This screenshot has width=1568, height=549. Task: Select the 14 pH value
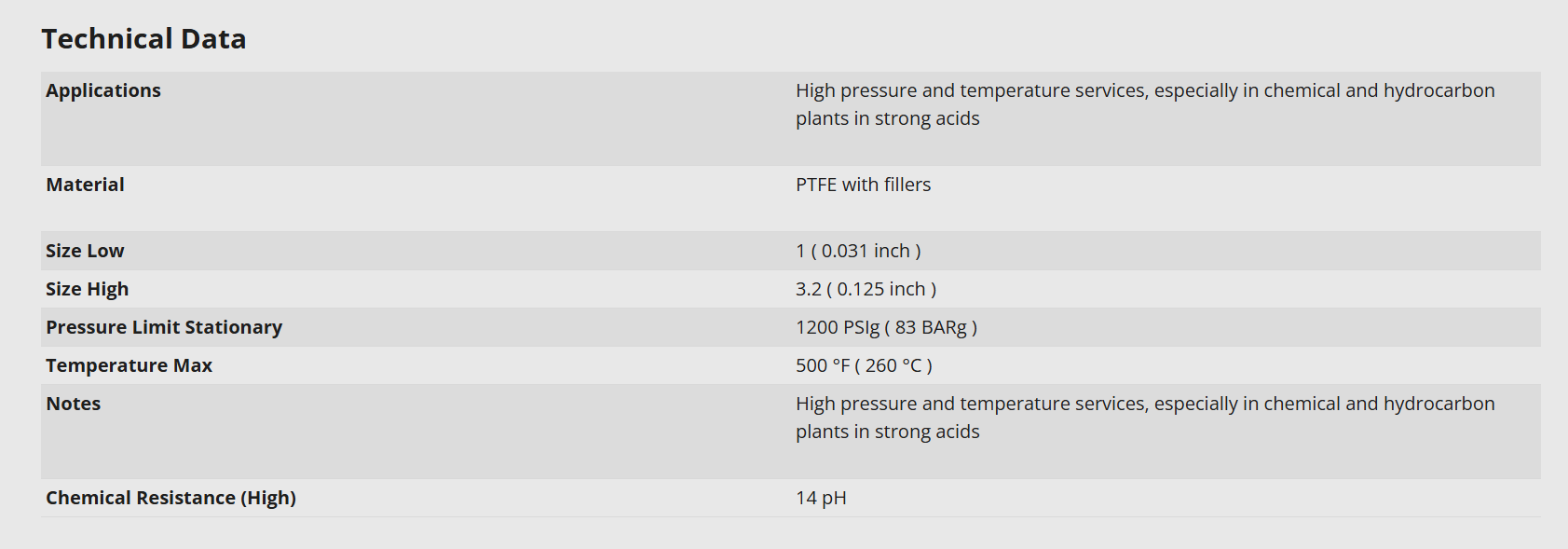pyautogui.click(x=821, y=498)
